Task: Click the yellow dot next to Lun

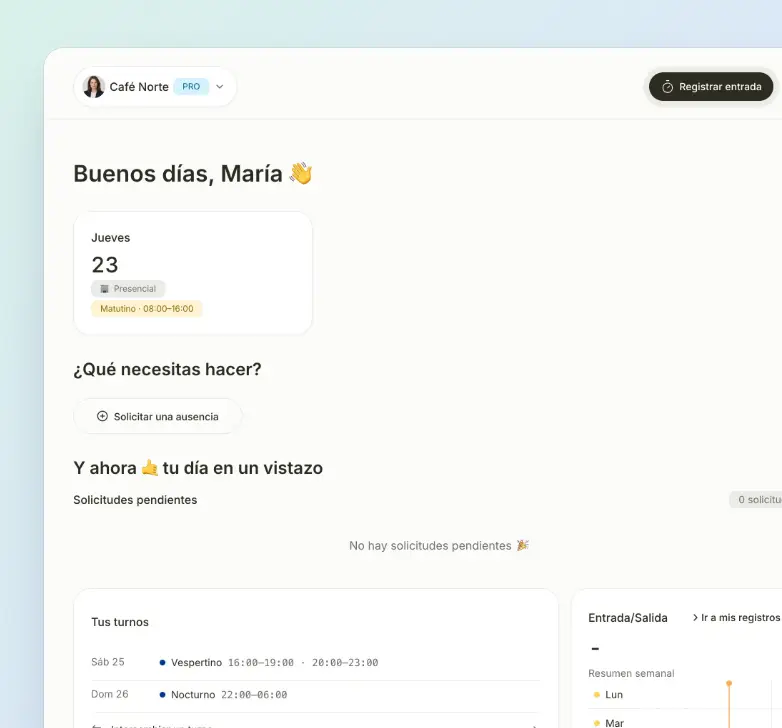Action: pos(596,695)
